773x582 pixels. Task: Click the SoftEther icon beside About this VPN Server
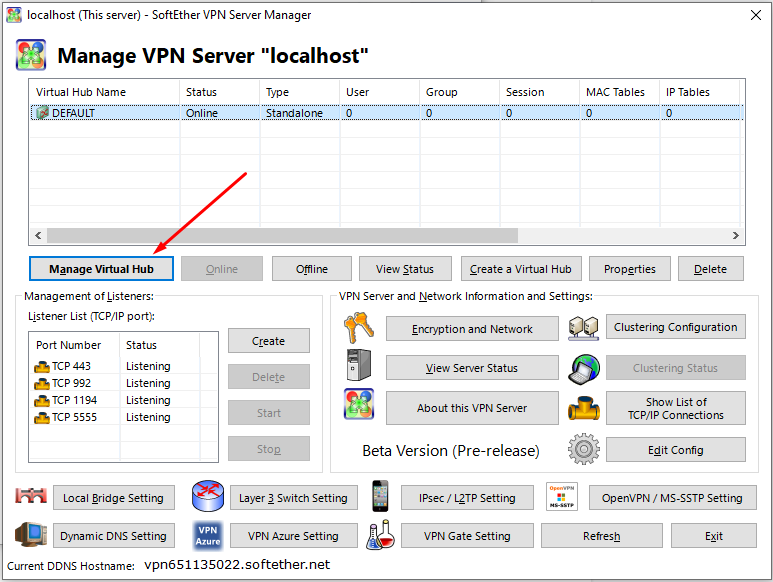(x=359, y=404)
